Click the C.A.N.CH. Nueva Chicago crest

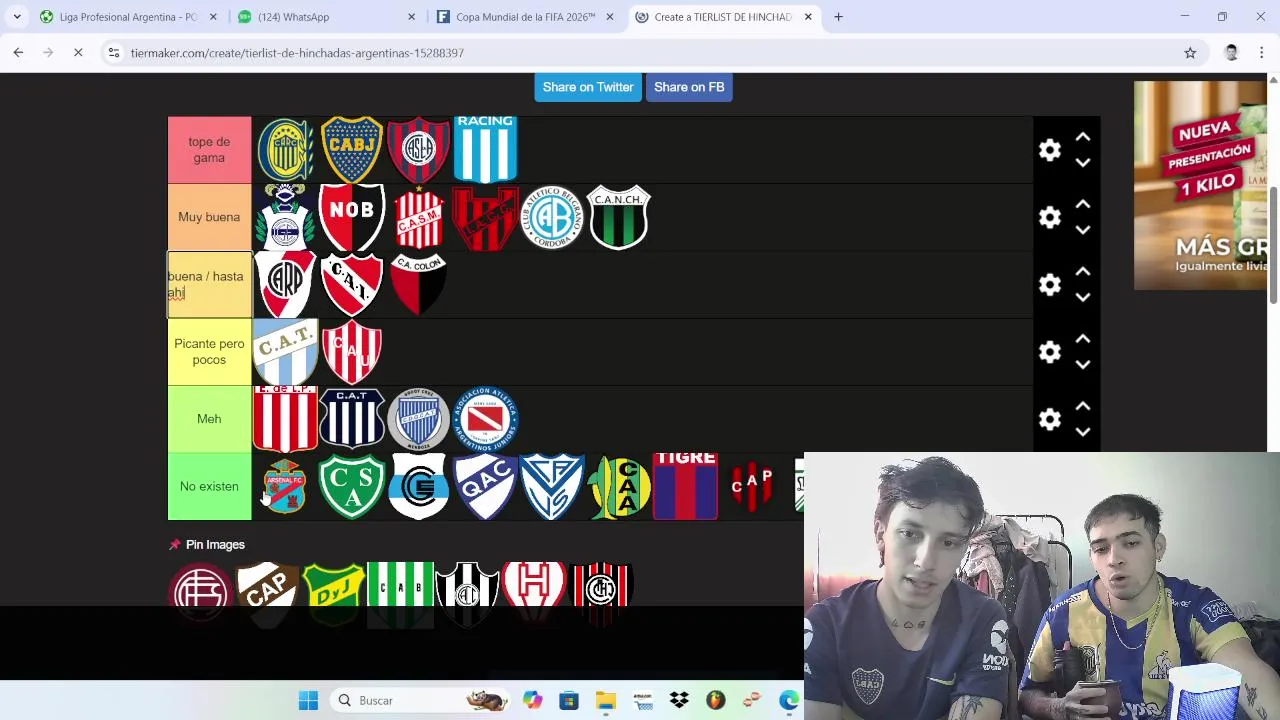[x=619, y=217]
